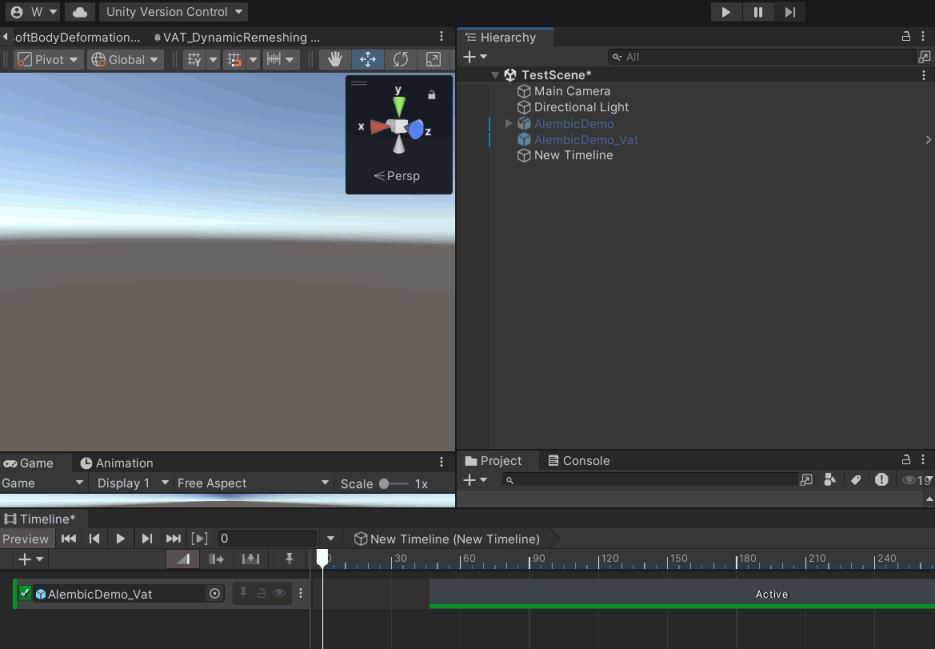Toggle grid snapping magnet icon
This screenshot has height=649, width=935.
234,60
